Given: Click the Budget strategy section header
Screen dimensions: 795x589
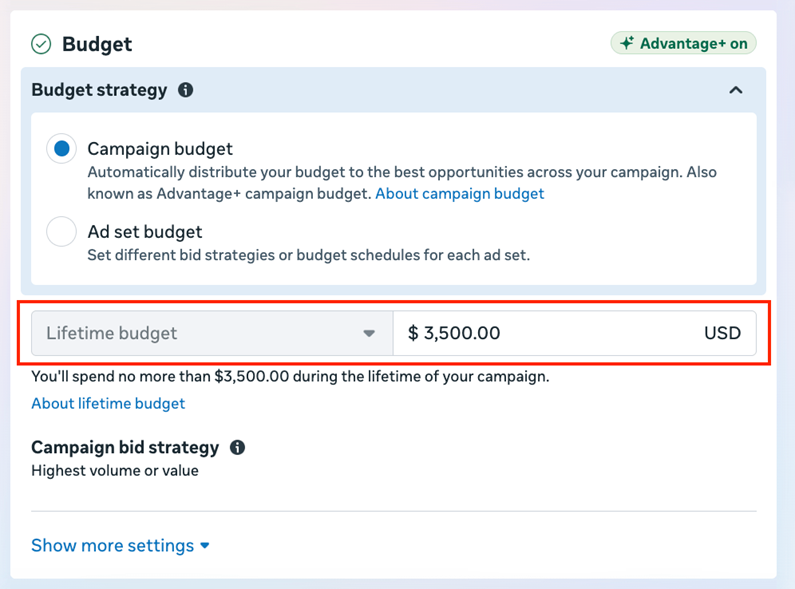Looking at the screenshot, I should tap(99, 90).
